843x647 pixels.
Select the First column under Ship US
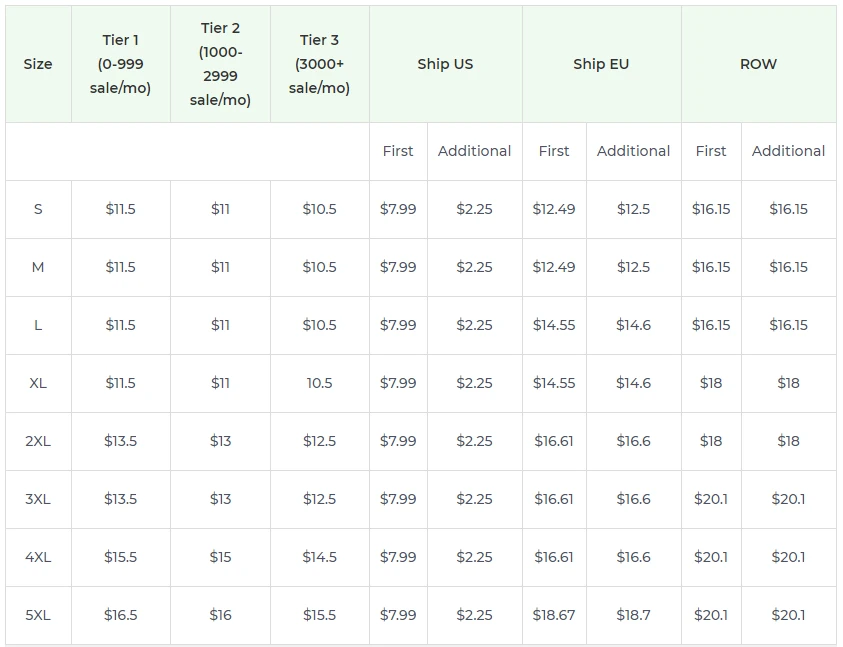(397, 151)
